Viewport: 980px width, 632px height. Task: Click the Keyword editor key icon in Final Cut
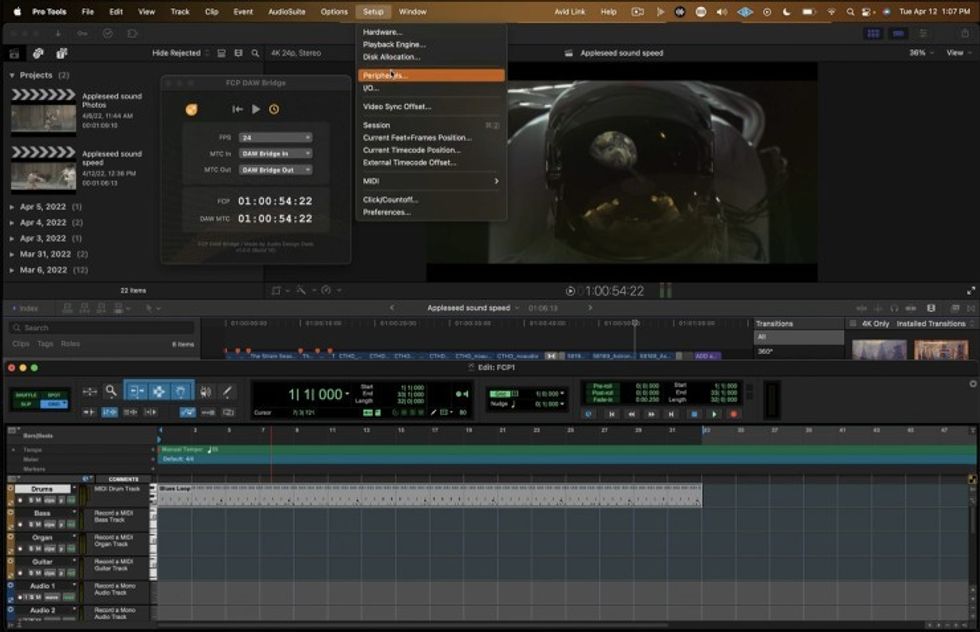click(82, 33)
